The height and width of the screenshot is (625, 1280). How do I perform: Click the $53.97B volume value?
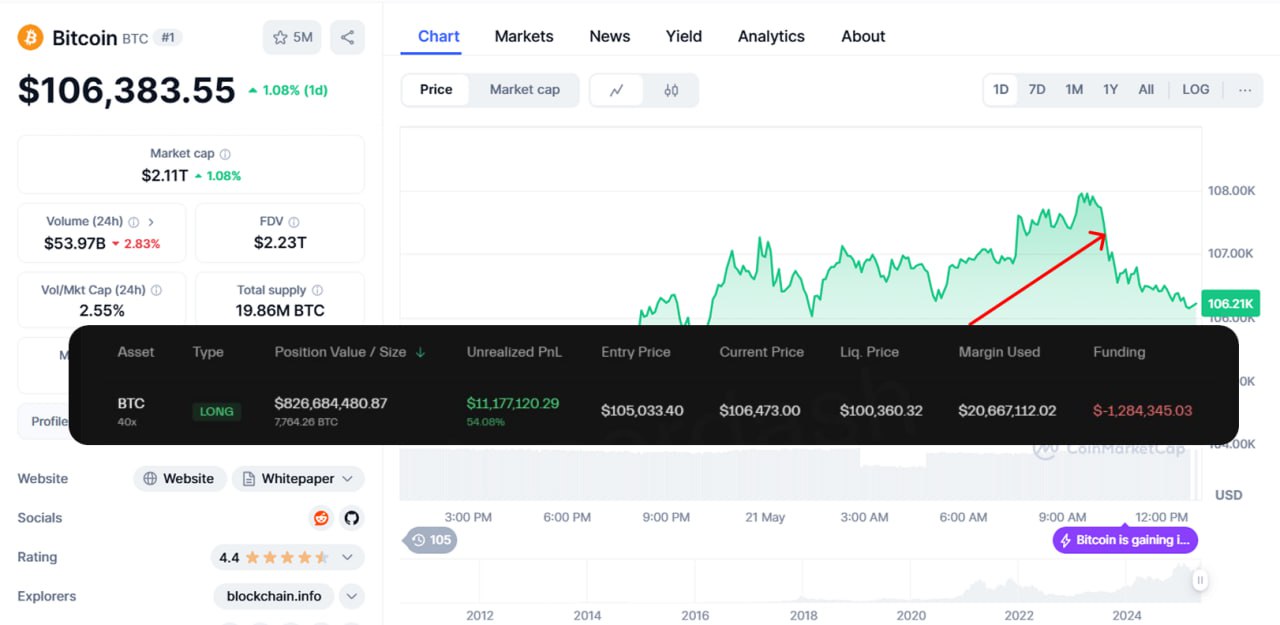click(x=75, y=243)
